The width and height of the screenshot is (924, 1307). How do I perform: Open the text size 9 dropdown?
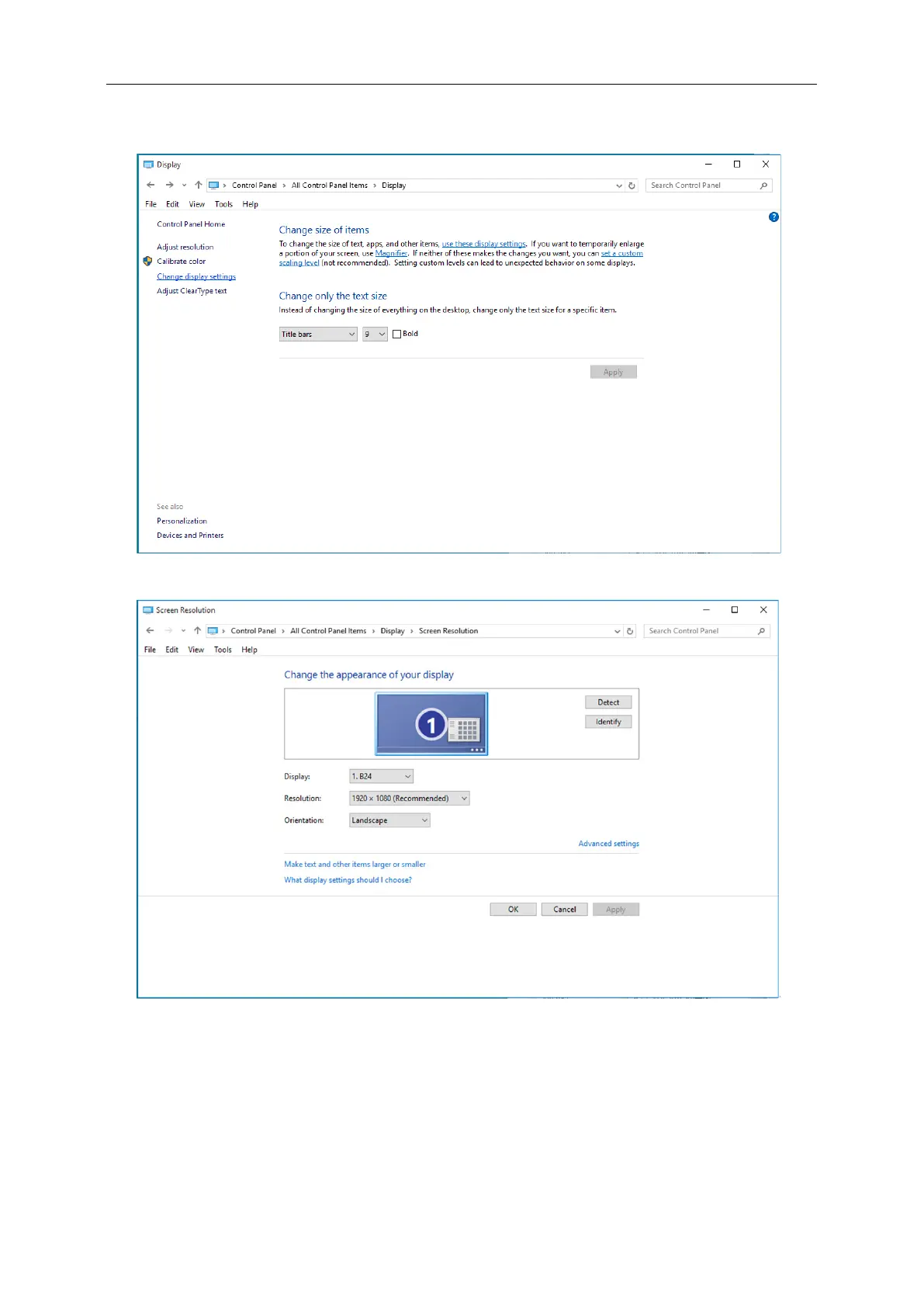tap(375, 335)
